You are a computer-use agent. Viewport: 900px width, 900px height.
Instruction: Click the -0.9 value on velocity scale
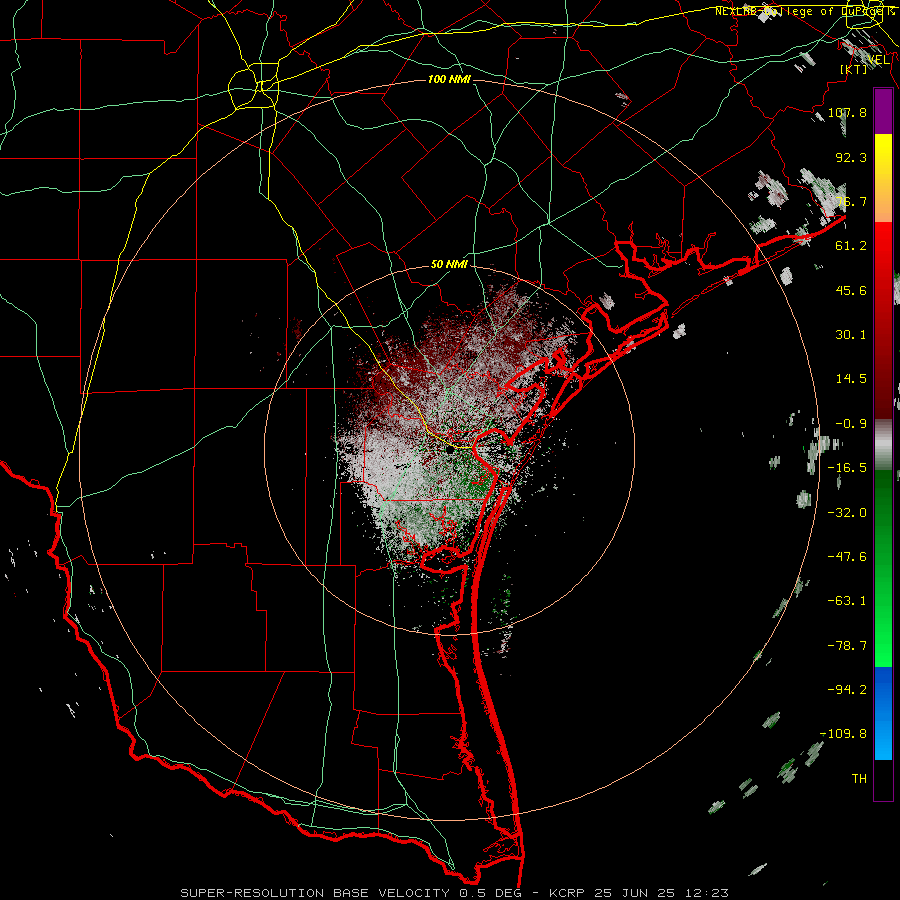pos(851,424)
